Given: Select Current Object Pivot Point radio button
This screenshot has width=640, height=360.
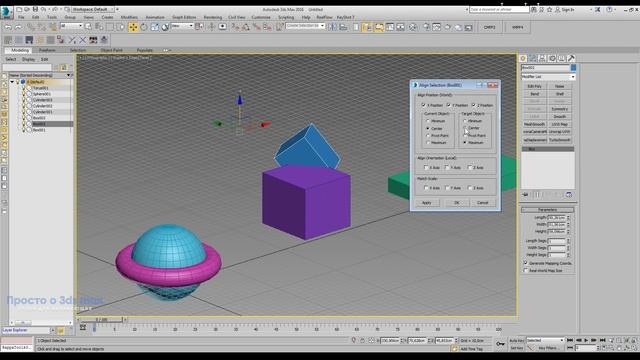Looking at the screenshot, I should click(x=428, y=136).
